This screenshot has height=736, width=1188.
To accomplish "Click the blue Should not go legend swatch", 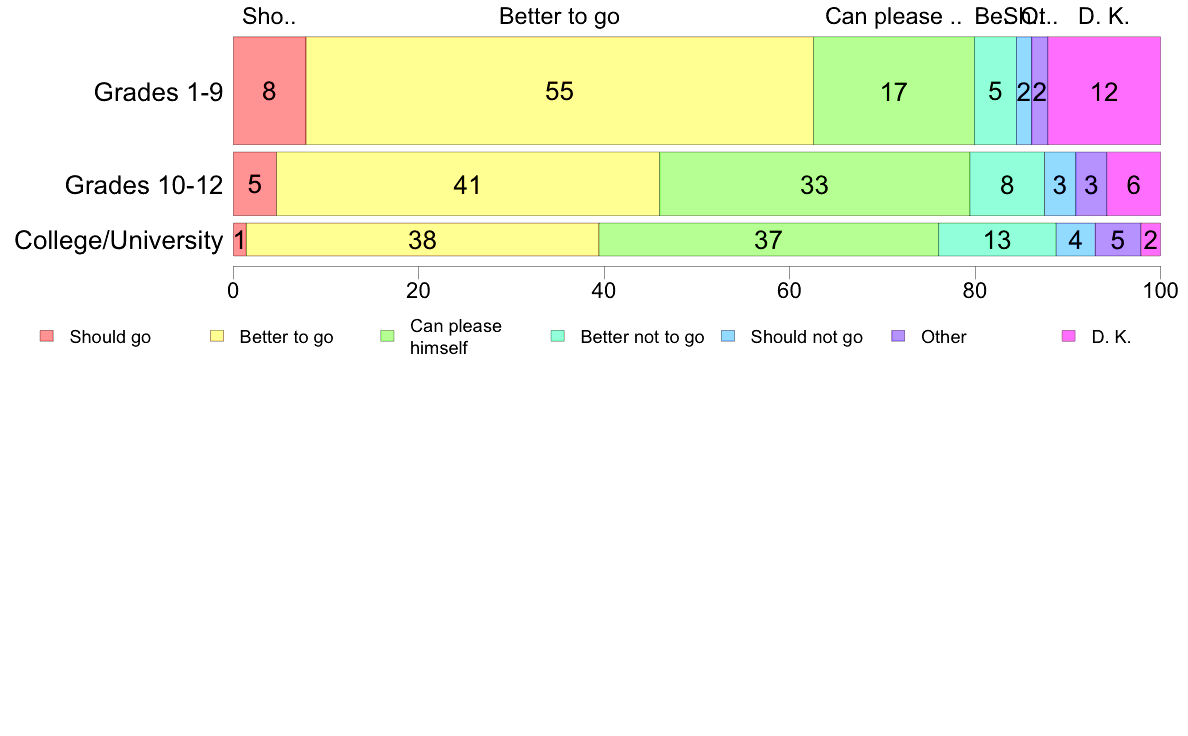I will (728, 336).
